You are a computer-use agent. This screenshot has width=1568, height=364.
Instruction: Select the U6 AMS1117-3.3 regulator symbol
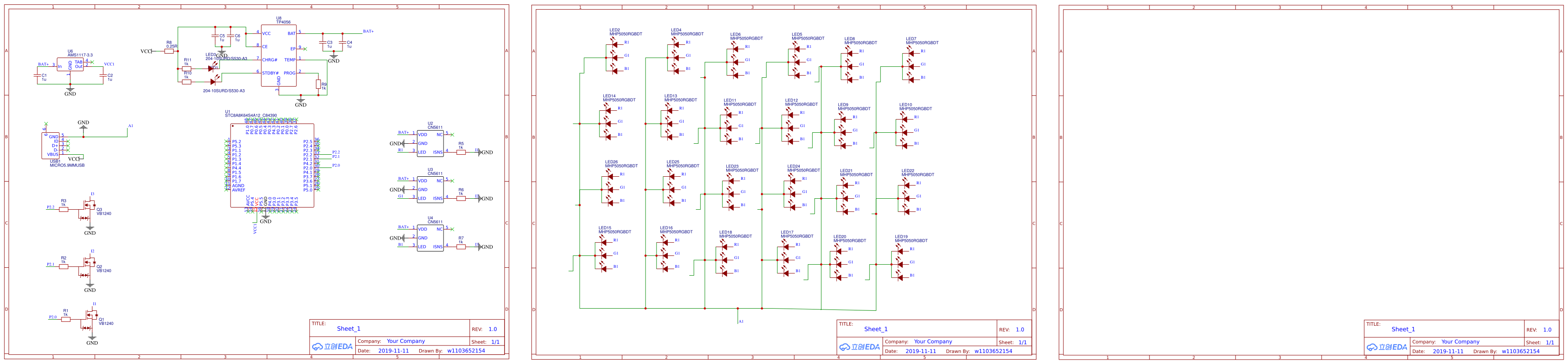tap(71, 65)
